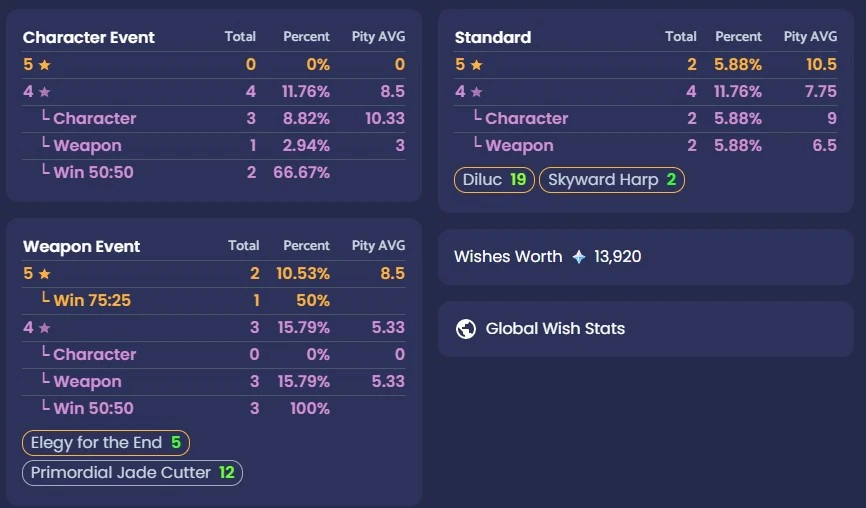Screen dimensions: 866x508
Task: Click the Wishes Worth panel
Action: (x=646, y=257)
